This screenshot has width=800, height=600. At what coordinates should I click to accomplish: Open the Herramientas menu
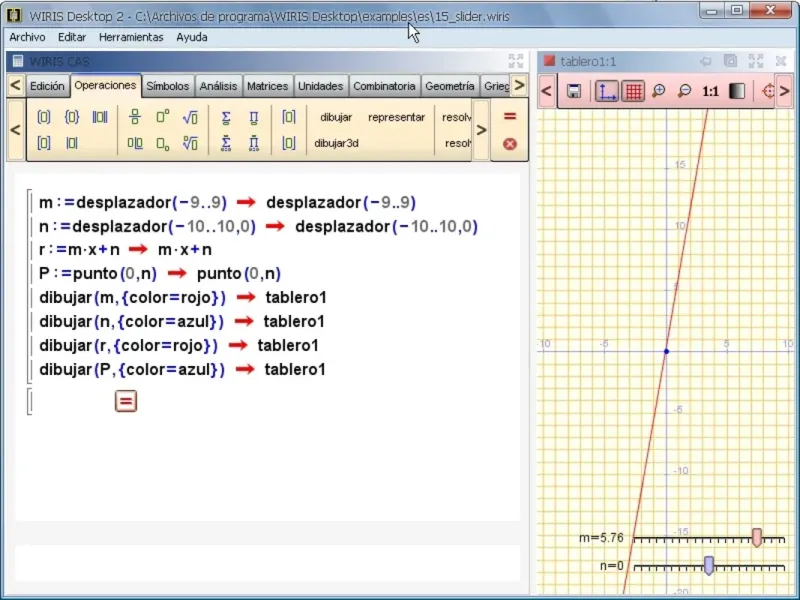pyautogui.click(x=131, y=37)
